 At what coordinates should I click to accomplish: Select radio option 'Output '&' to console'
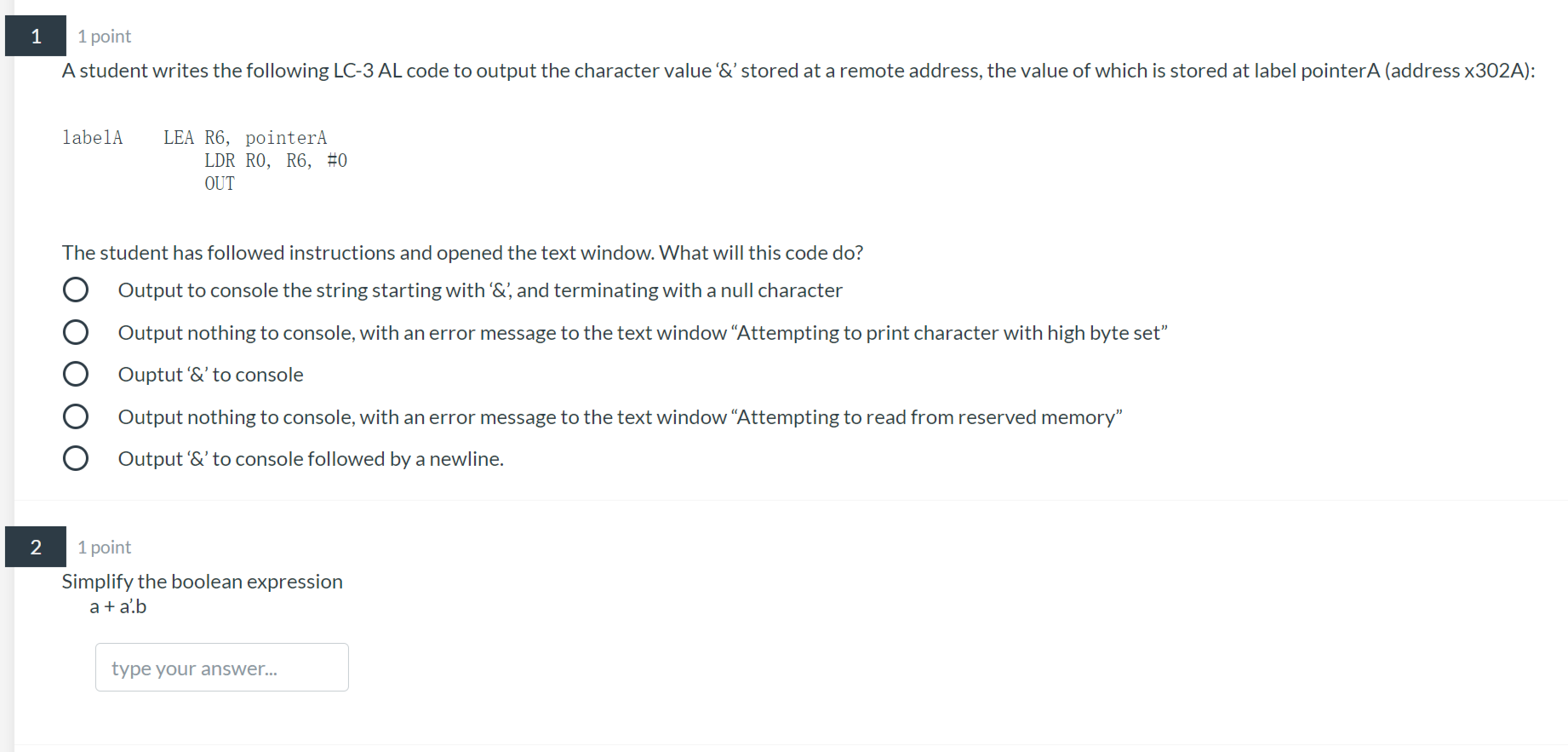76,374
